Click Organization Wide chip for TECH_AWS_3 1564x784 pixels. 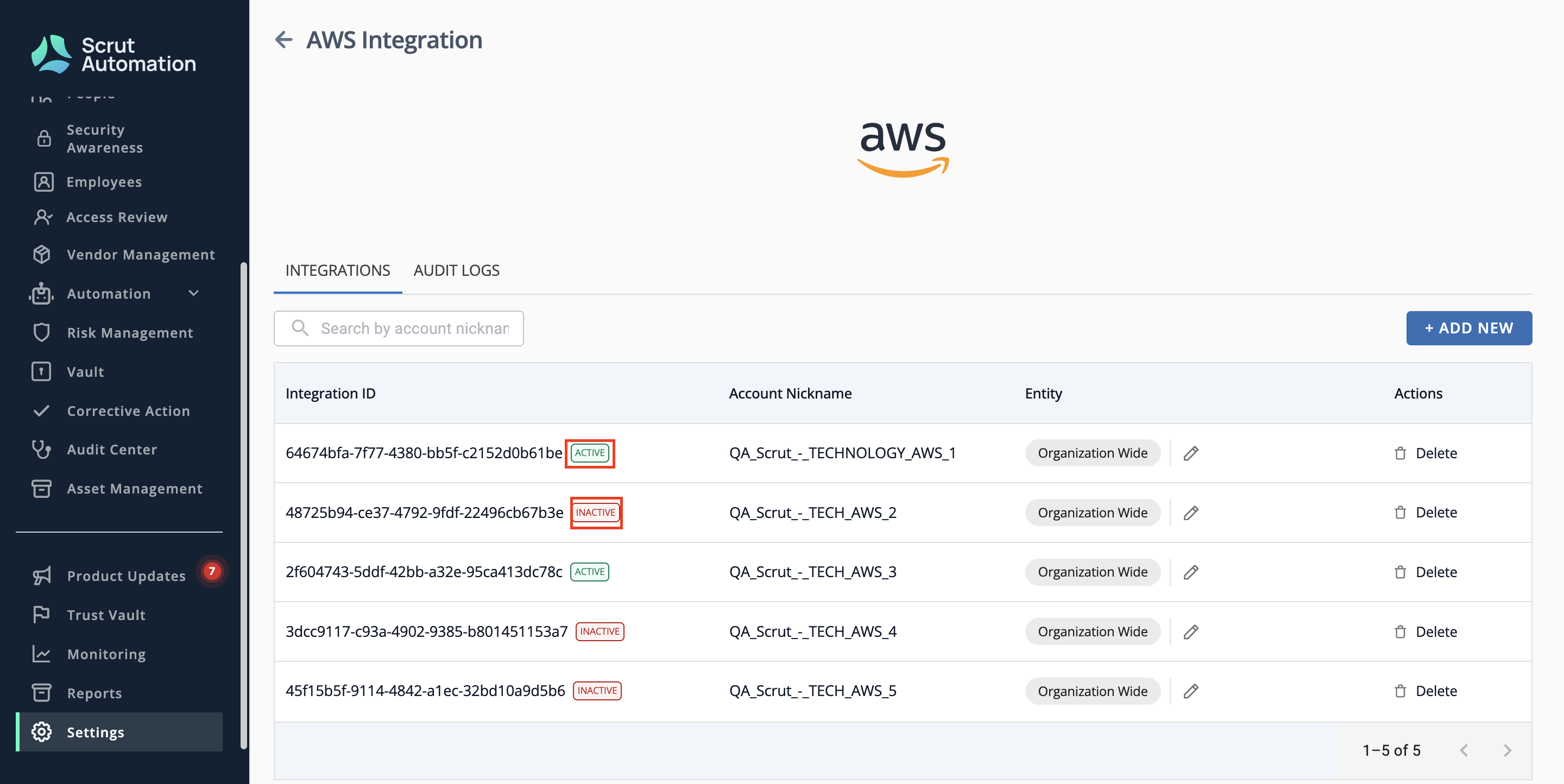click(1092, 572)
